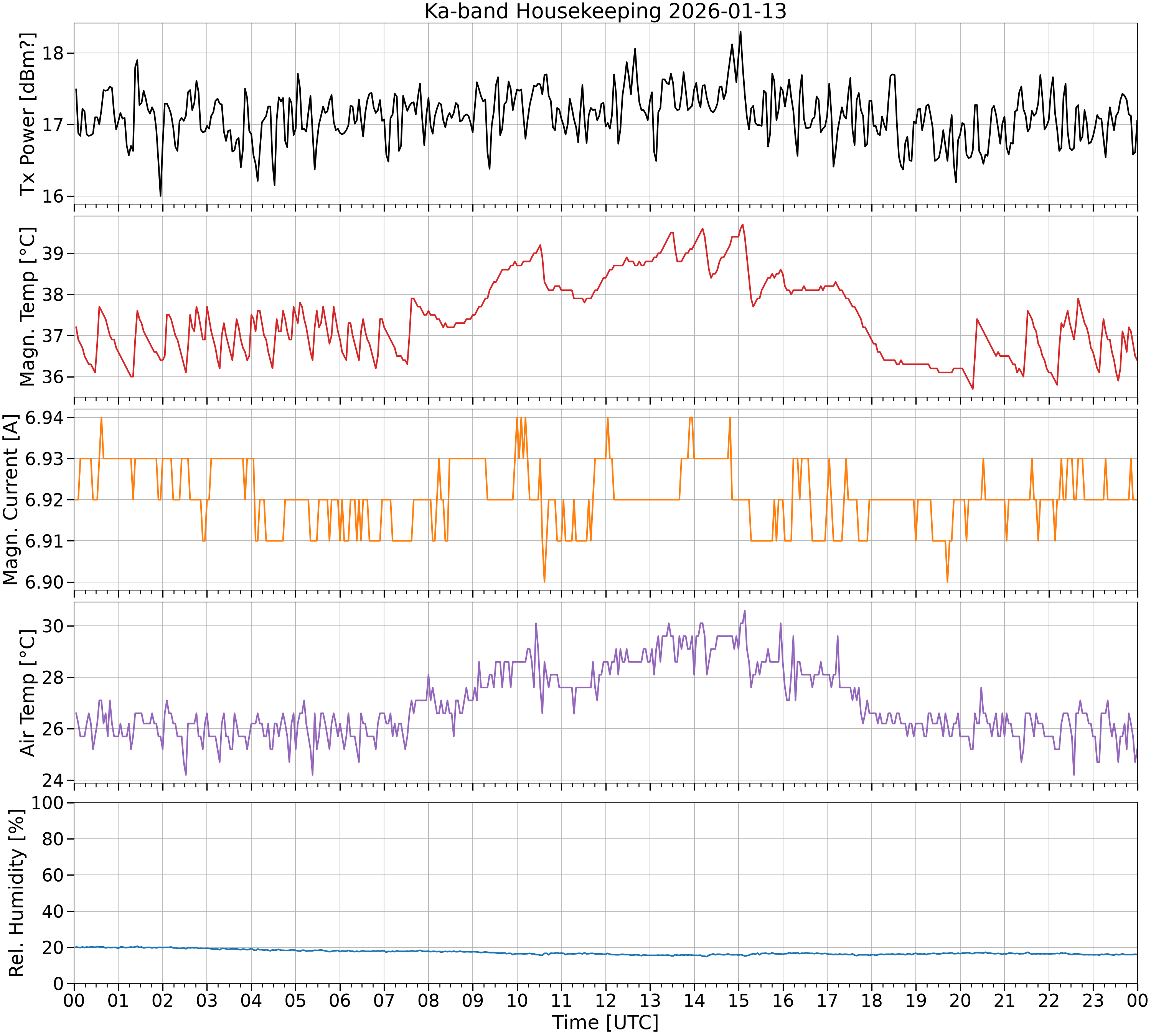This screenshot has height=1036, width=1151.
Task: Click the orange current dip to 6.90 near 10:40
Action: point(544,581)
